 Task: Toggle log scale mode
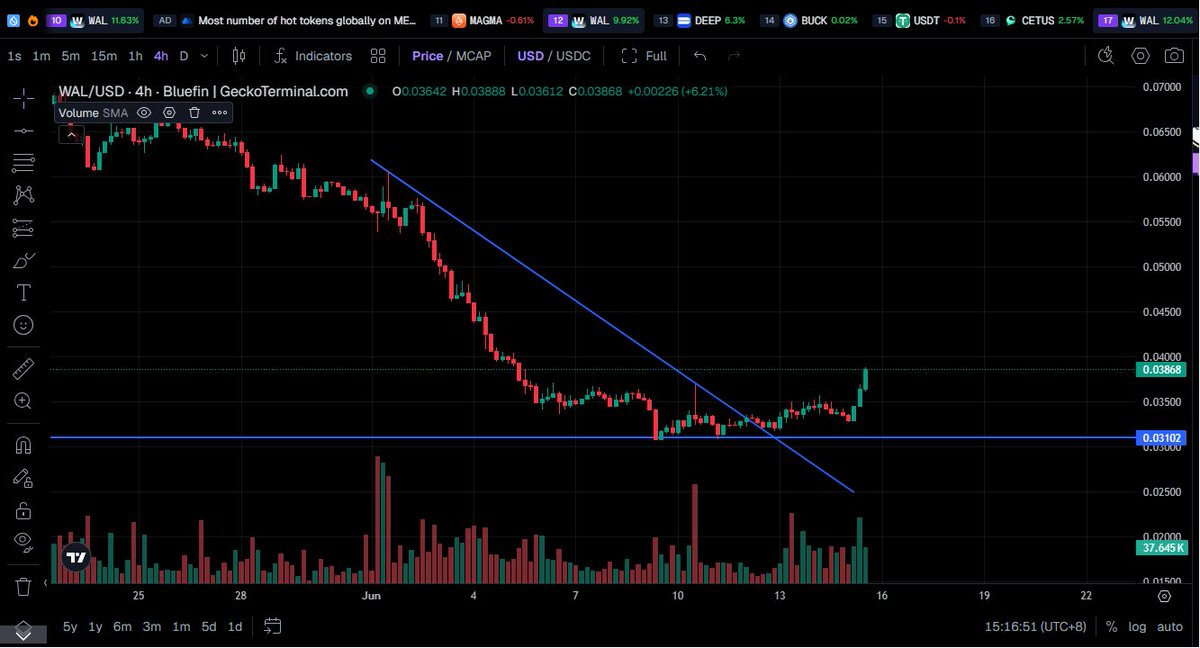pyautogui.click(x=1138, y=627)
